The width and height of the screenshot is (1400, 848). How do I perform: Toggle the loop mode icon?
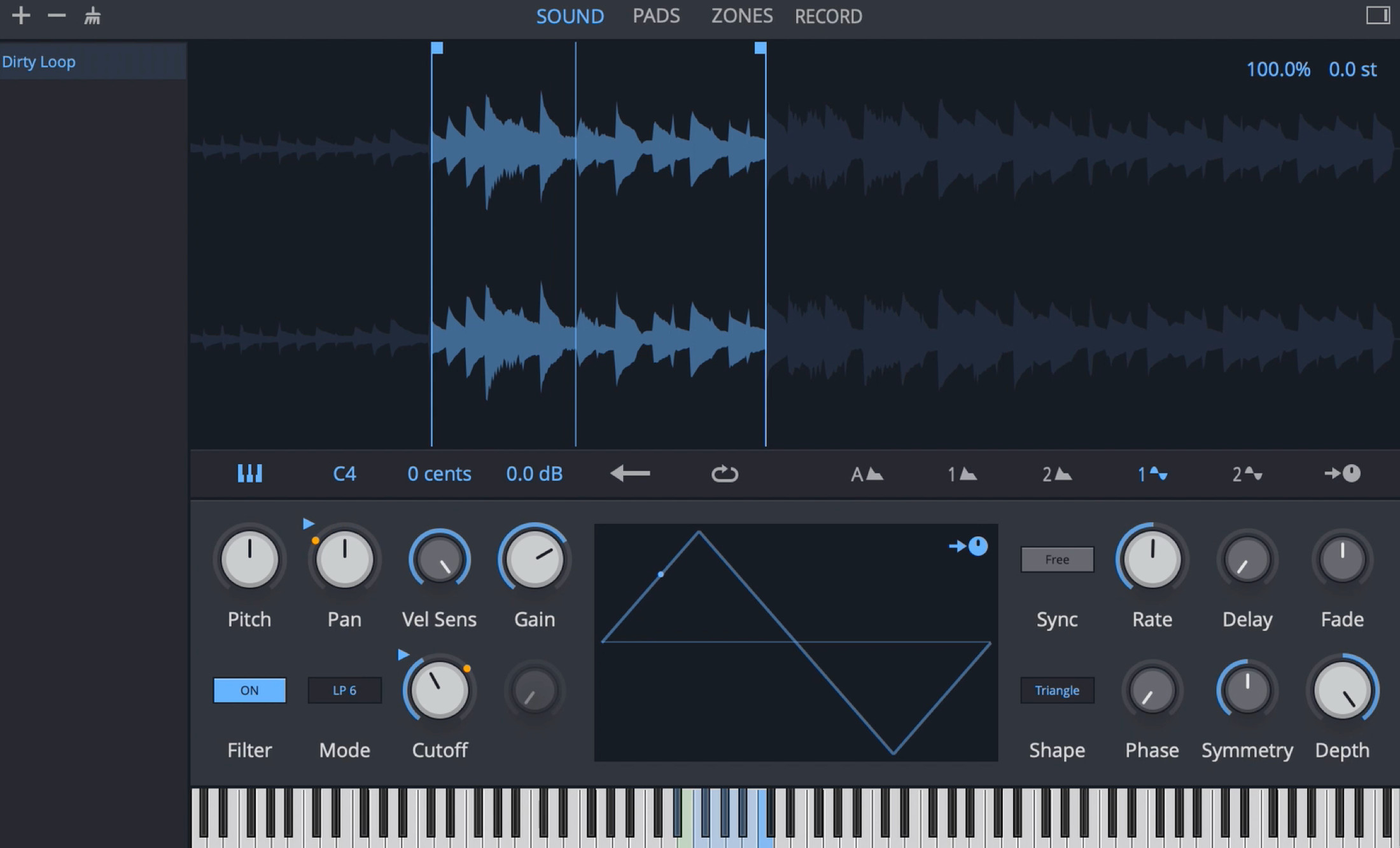pyautogui.click(x=724, y=474)
